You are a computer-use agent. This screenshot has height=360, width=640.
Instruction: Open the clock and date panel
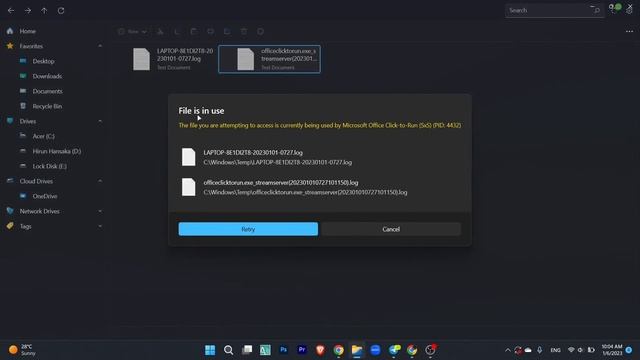coord(612,350)
